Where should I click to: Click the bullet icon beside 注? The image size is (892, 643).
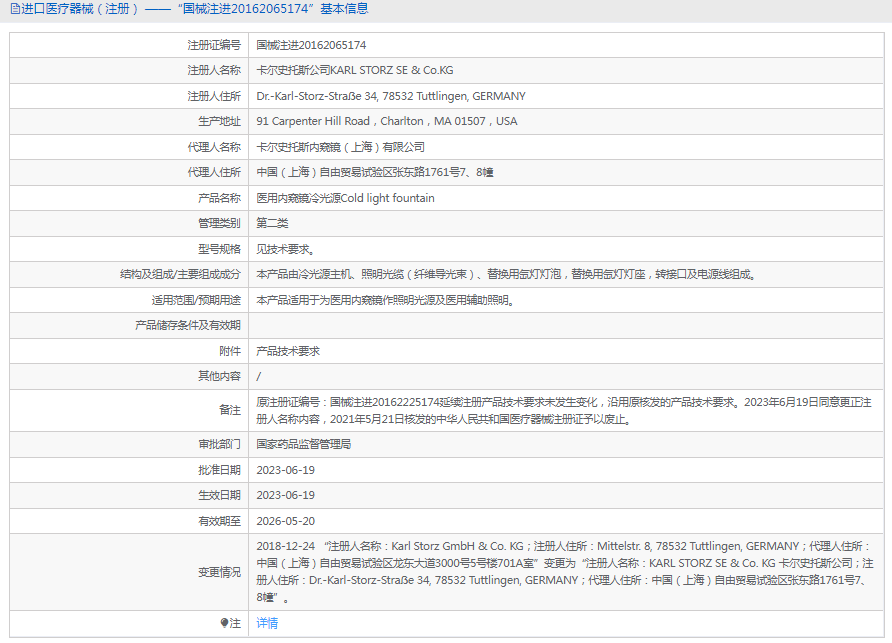pos(224,623)
